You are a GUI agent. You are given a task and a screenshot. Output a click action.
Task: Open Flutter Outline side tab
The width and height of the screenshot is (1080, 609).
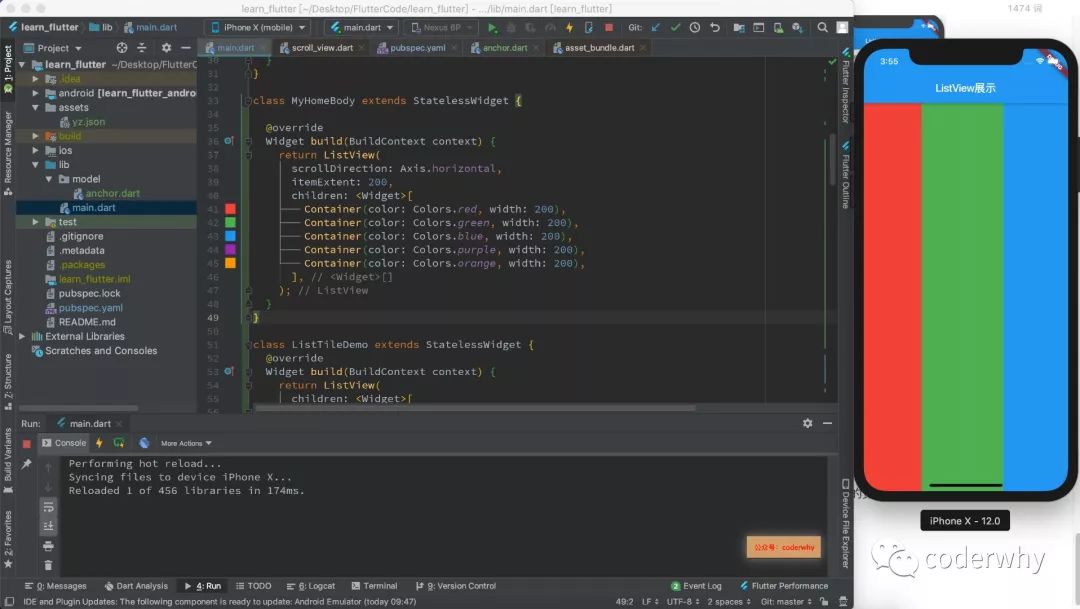click(846, 176)
